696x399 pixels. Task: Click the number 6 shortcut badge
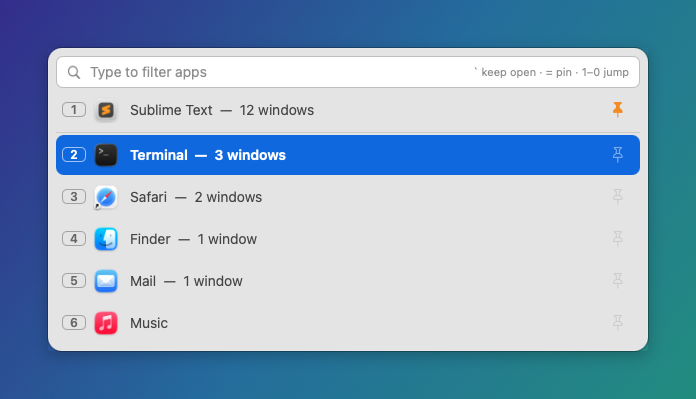click(74, 323)
